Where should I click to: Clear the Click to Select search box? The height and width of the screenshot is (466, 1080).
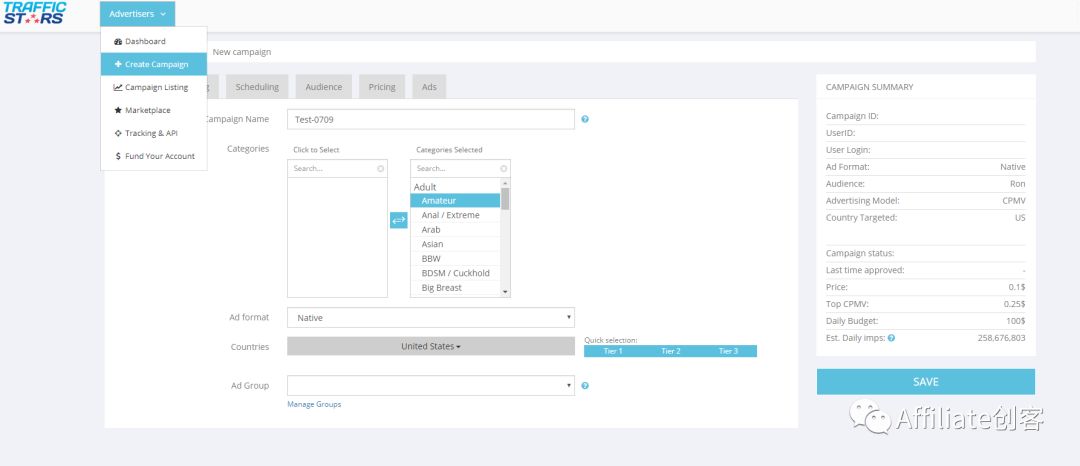pos(380,169)
